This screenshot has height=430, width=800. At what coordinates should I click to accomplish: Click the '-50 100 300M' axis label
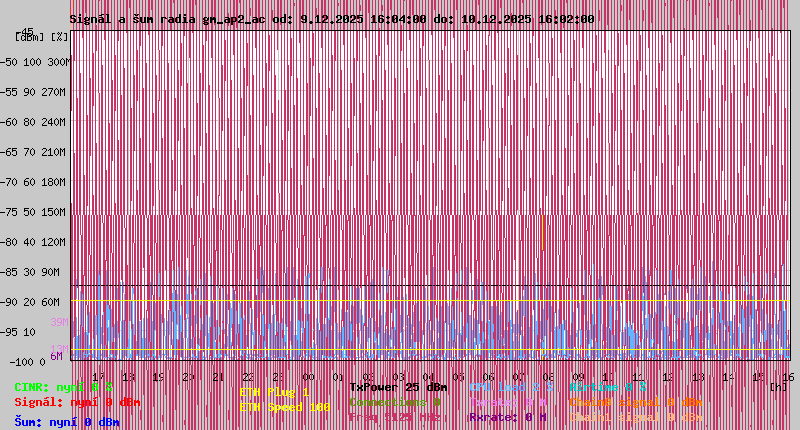click(36, 62)
